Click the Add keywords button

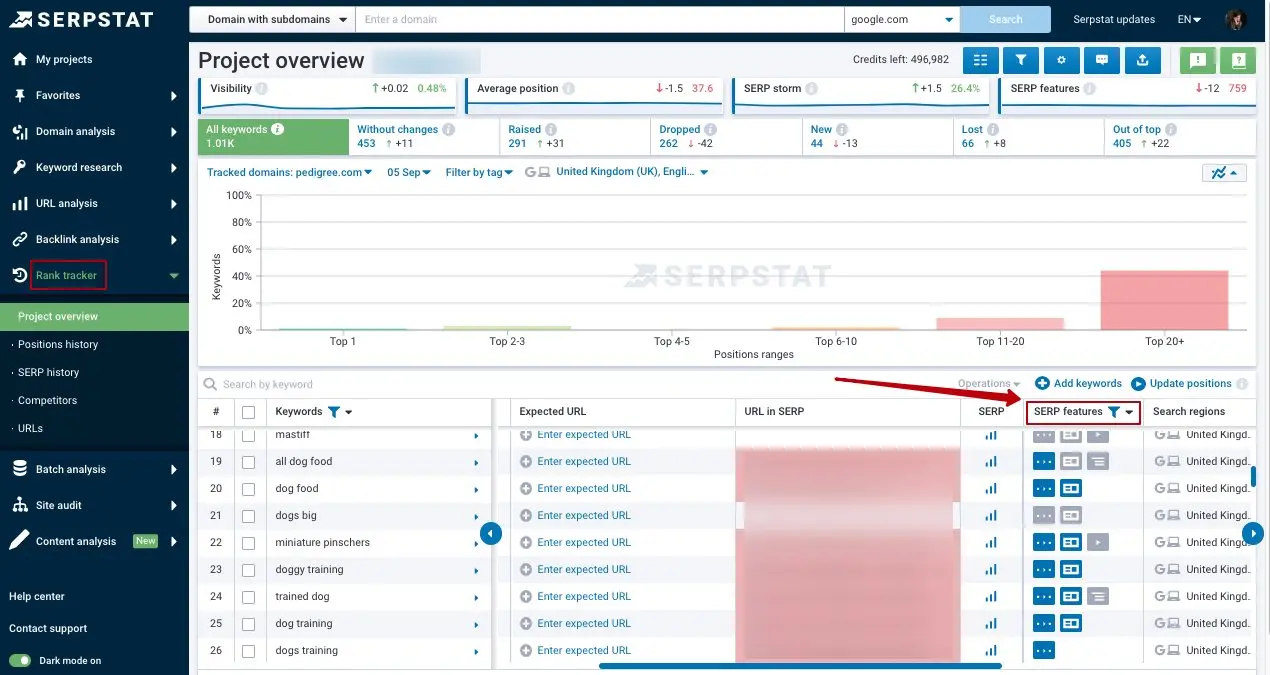[1078, 384]
